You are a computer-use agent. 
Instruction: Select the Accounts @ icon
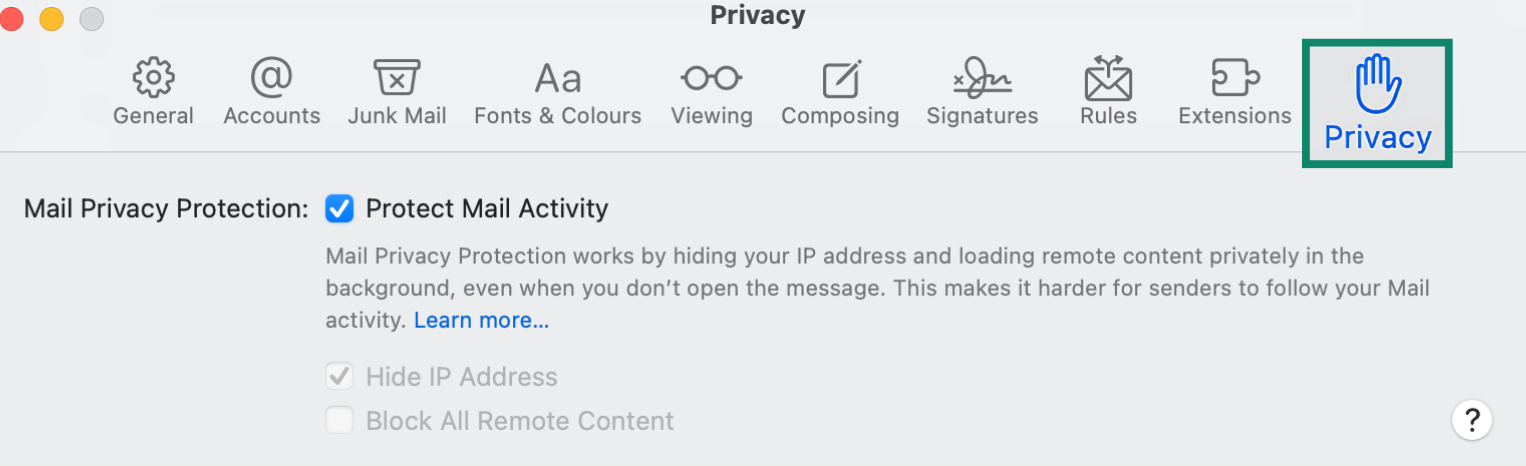271,76
